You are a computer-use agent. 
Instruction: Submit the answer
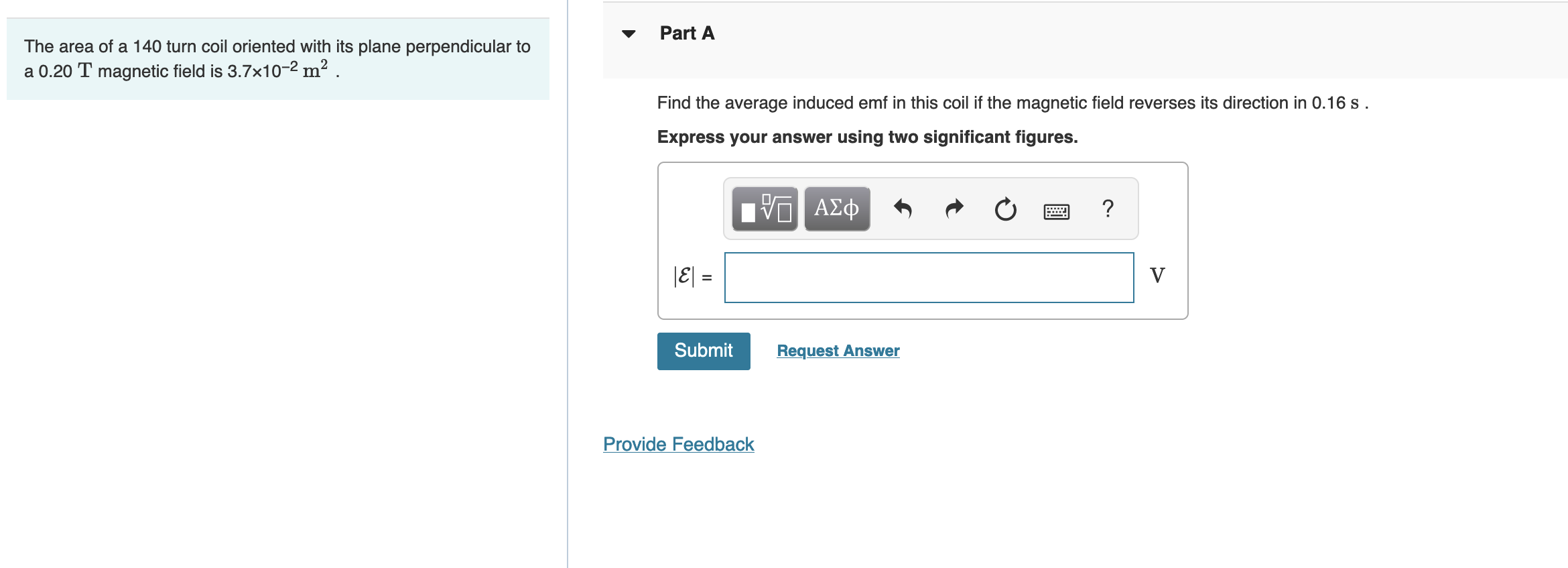704,351
